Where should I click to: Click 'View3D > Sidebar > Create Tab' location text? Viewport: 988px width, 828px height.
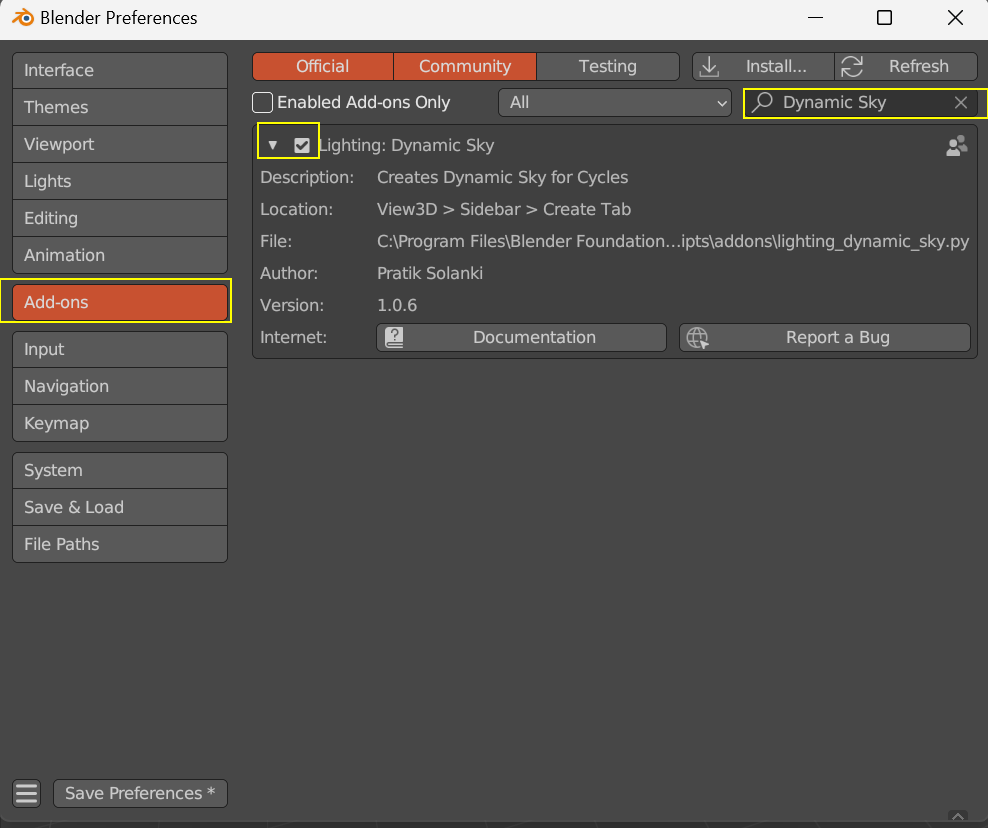coord(504,210)
